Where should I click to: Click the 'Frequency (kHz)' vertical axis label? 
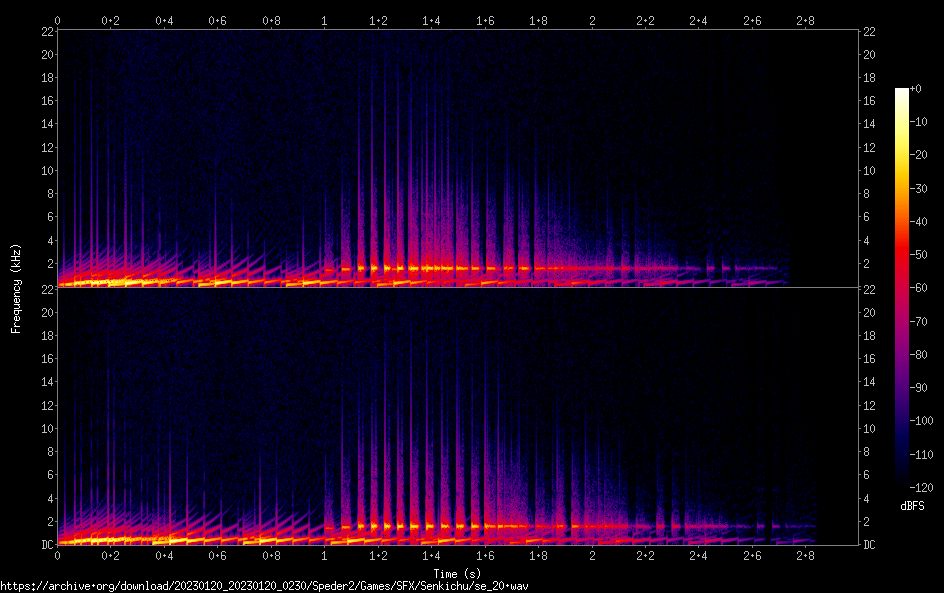click(16, 287)
